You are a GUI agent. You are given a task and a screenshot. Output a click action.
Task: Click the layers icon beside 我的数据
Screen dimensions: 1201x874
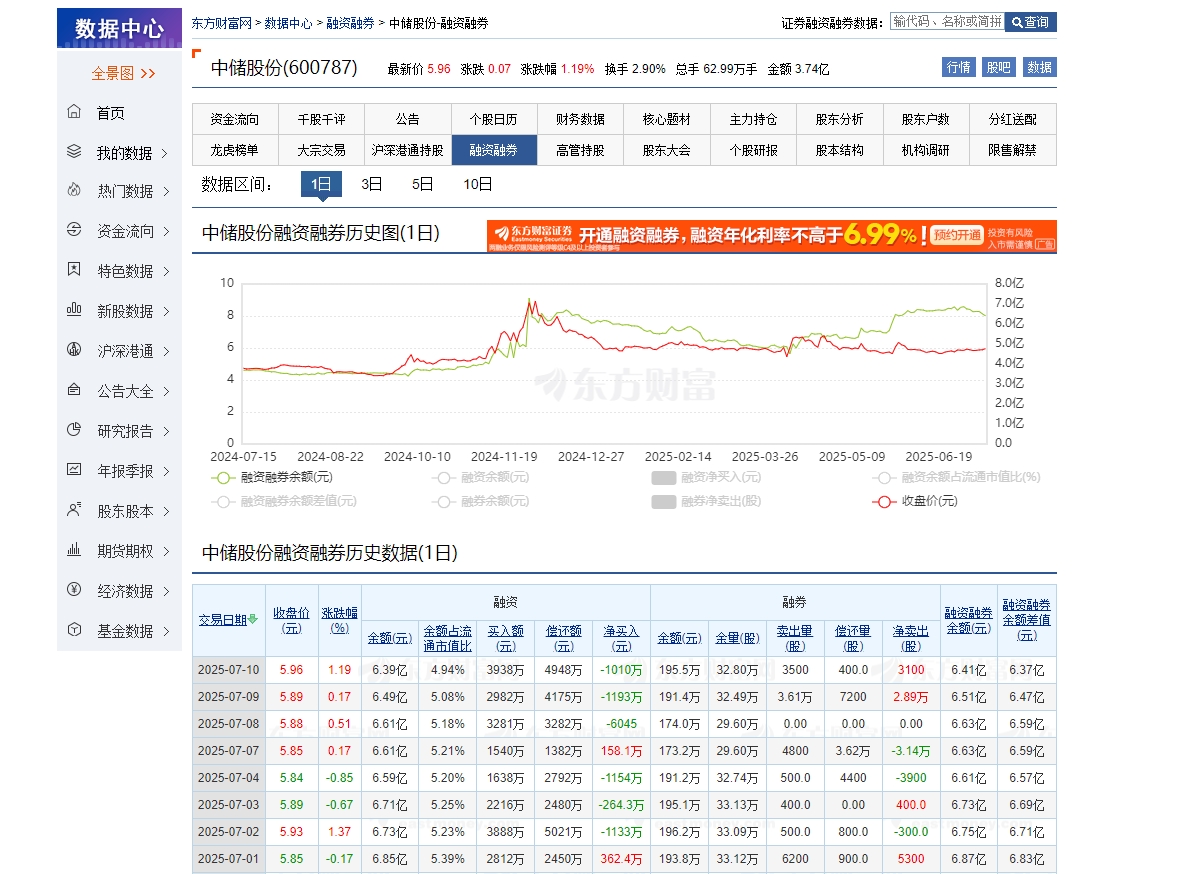pos(74,152)
